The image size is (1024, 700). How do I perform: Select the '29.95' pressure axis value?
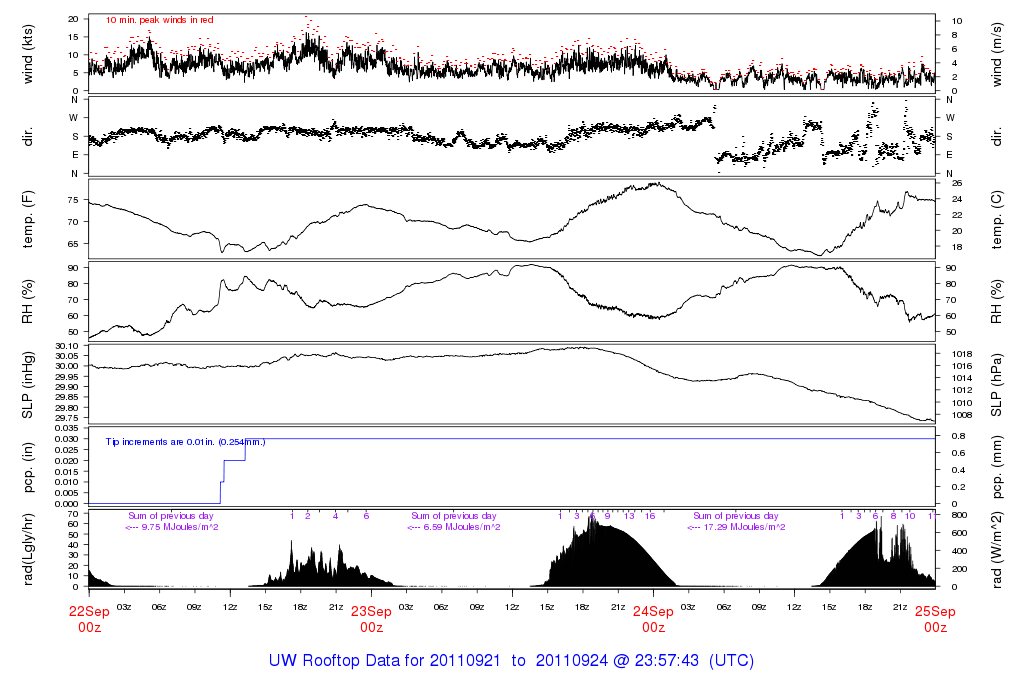[x=67, y=377]
